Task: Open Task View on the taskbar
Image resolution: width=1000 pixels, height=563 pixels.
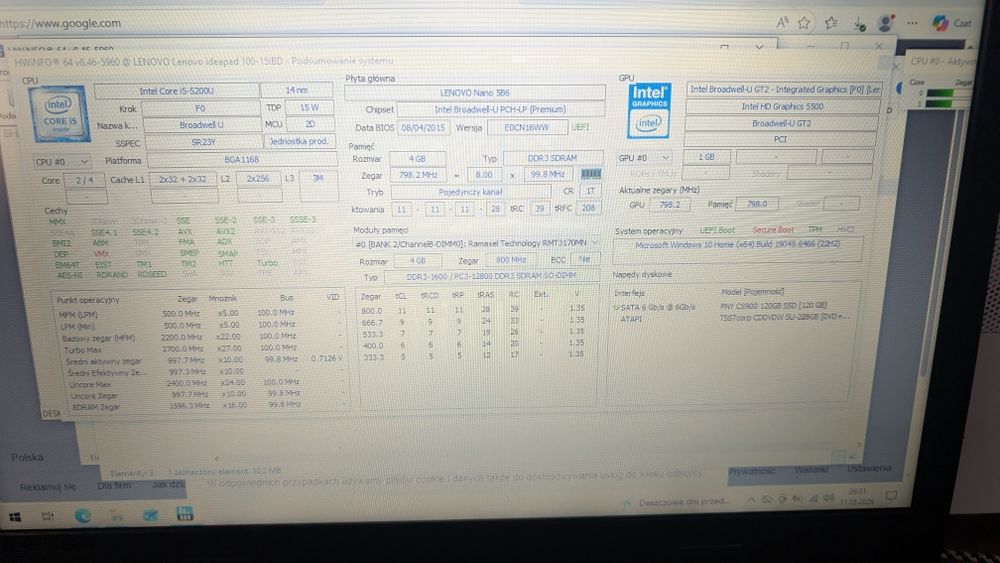Action: [48, 516]
